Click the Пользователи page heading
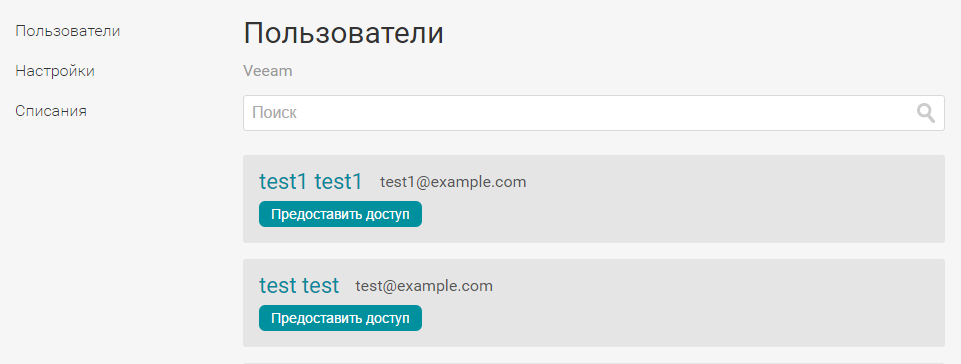 (x=343, y=34)
